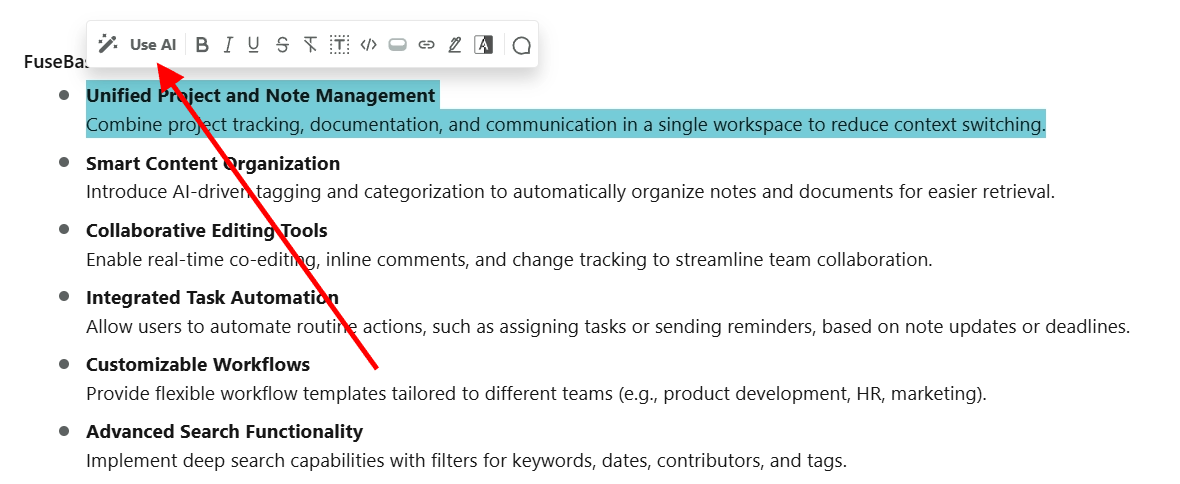Click the magic wand AI icon
This screenshot has height=484, width=1180.
click(x=108, y=45)
